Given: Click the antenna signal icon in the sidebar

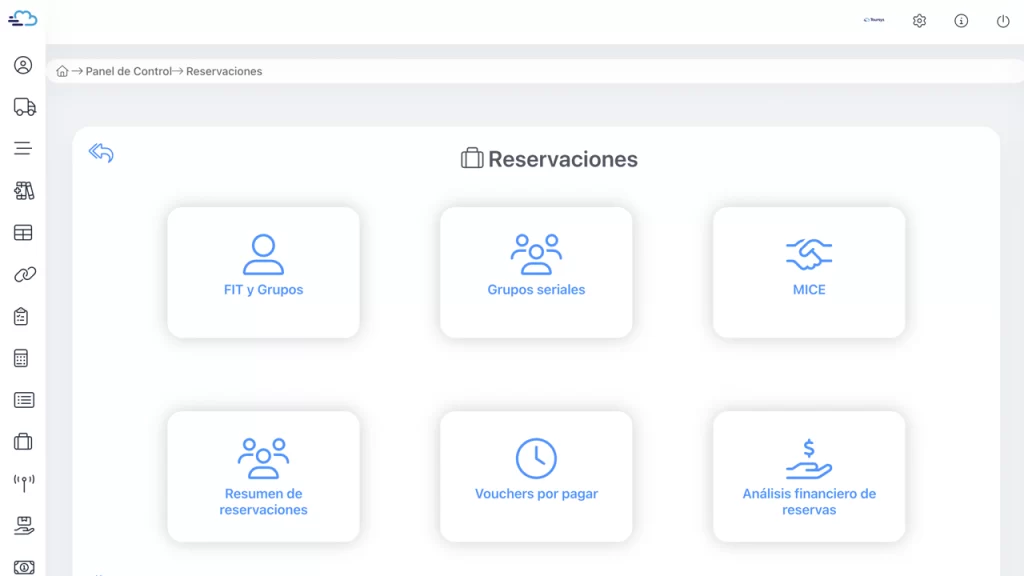Looking at the screenshot, I should [22, 481].
